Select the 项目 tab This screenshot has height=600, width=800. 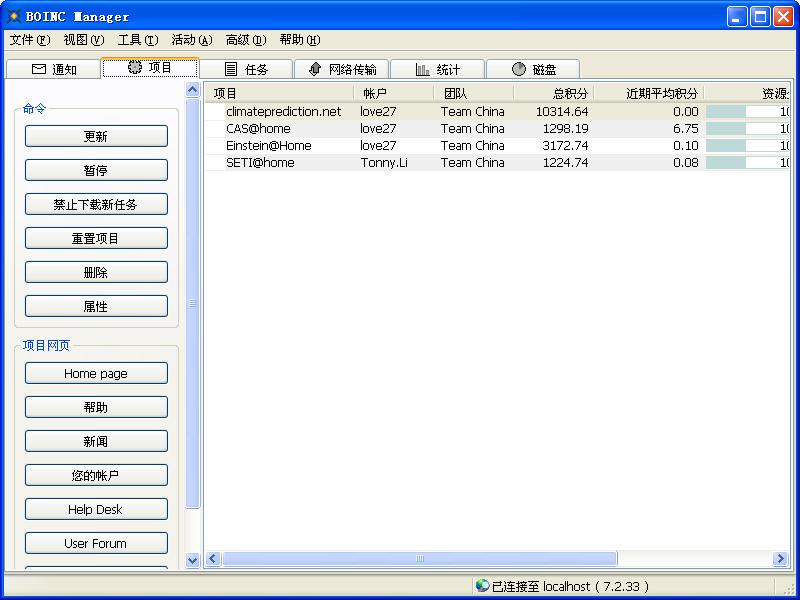click(151, 67)
